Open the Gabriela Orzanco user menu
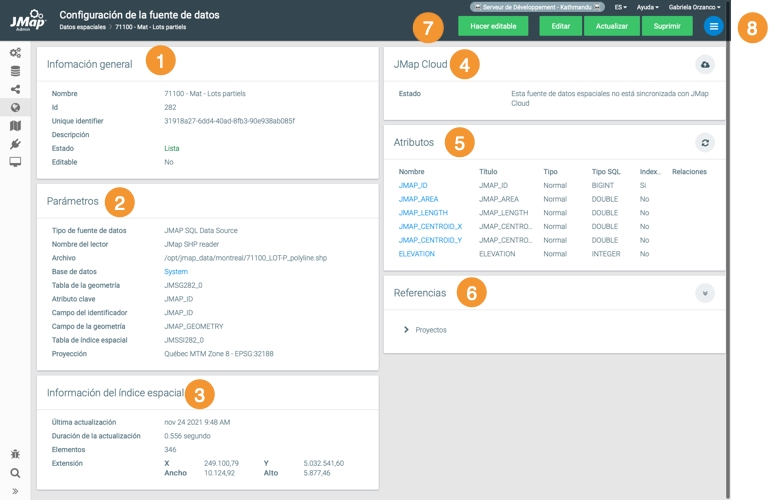Viewport: 772px width, 500px height. [x=694, y=7]
